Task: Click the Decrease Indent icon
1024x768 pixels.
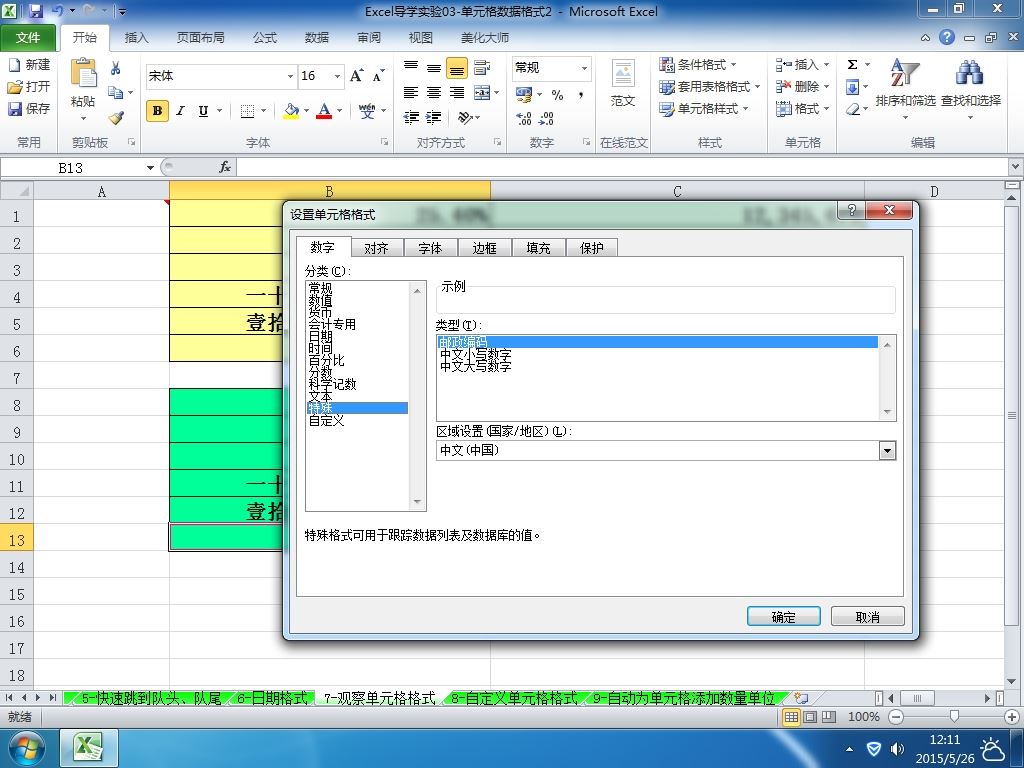Action: tap(411, 118)
